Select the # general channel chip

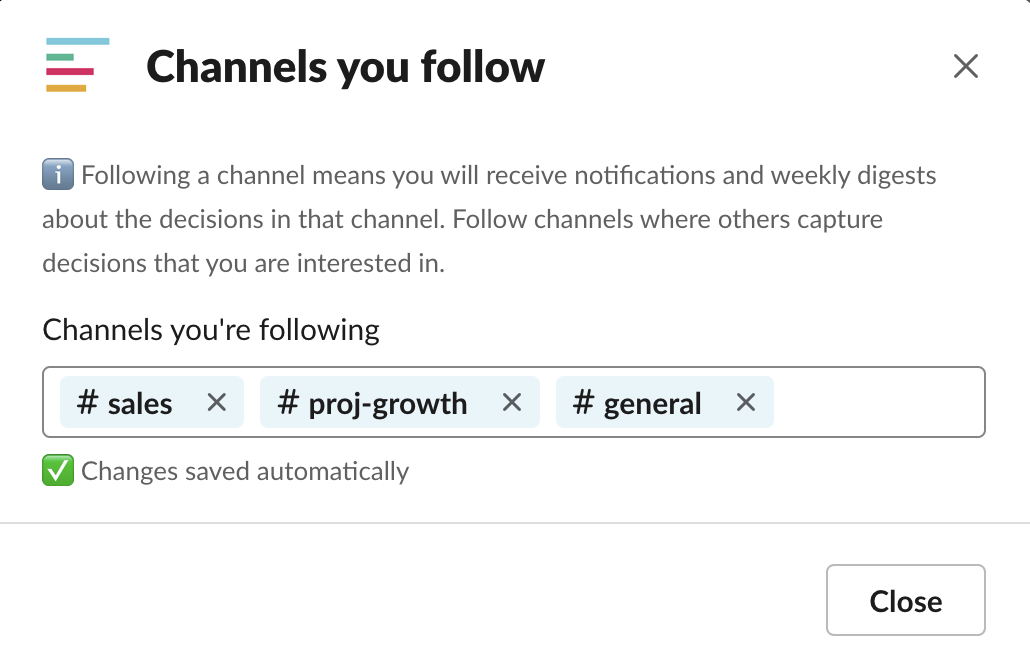[650, 403]
